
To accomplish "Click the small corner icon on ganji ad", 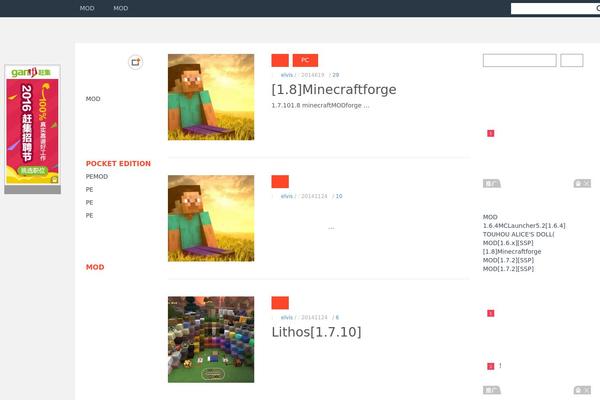I will (x=55, y=180).
